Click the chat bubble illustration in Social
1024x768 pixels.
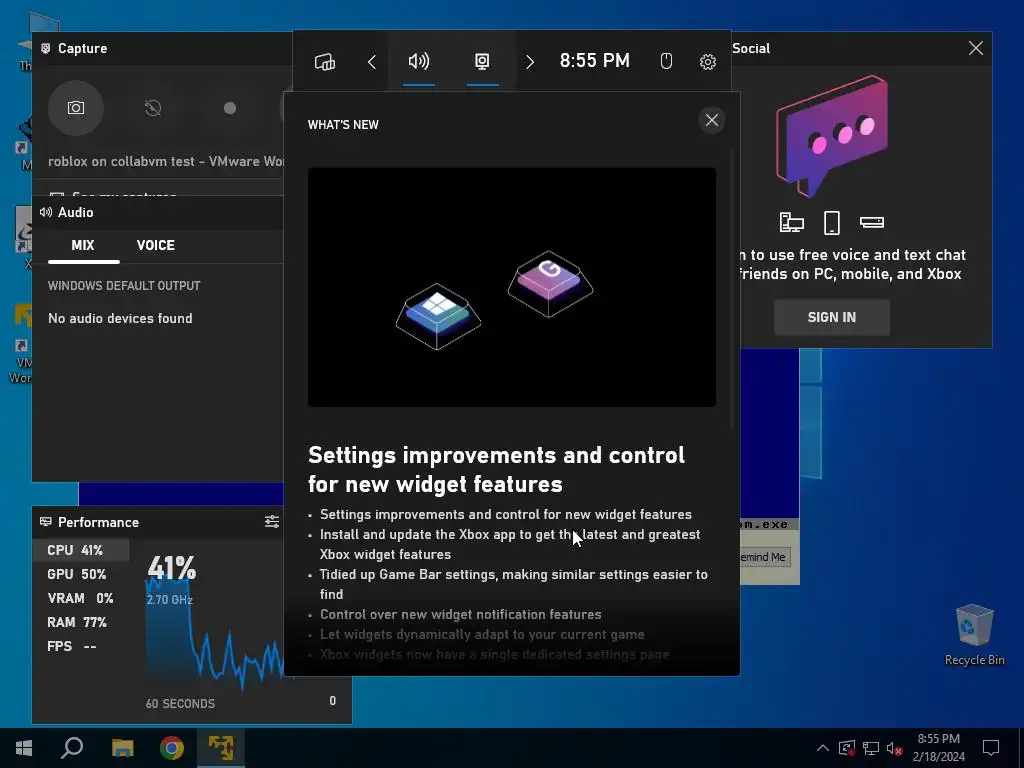pos(832,136)
